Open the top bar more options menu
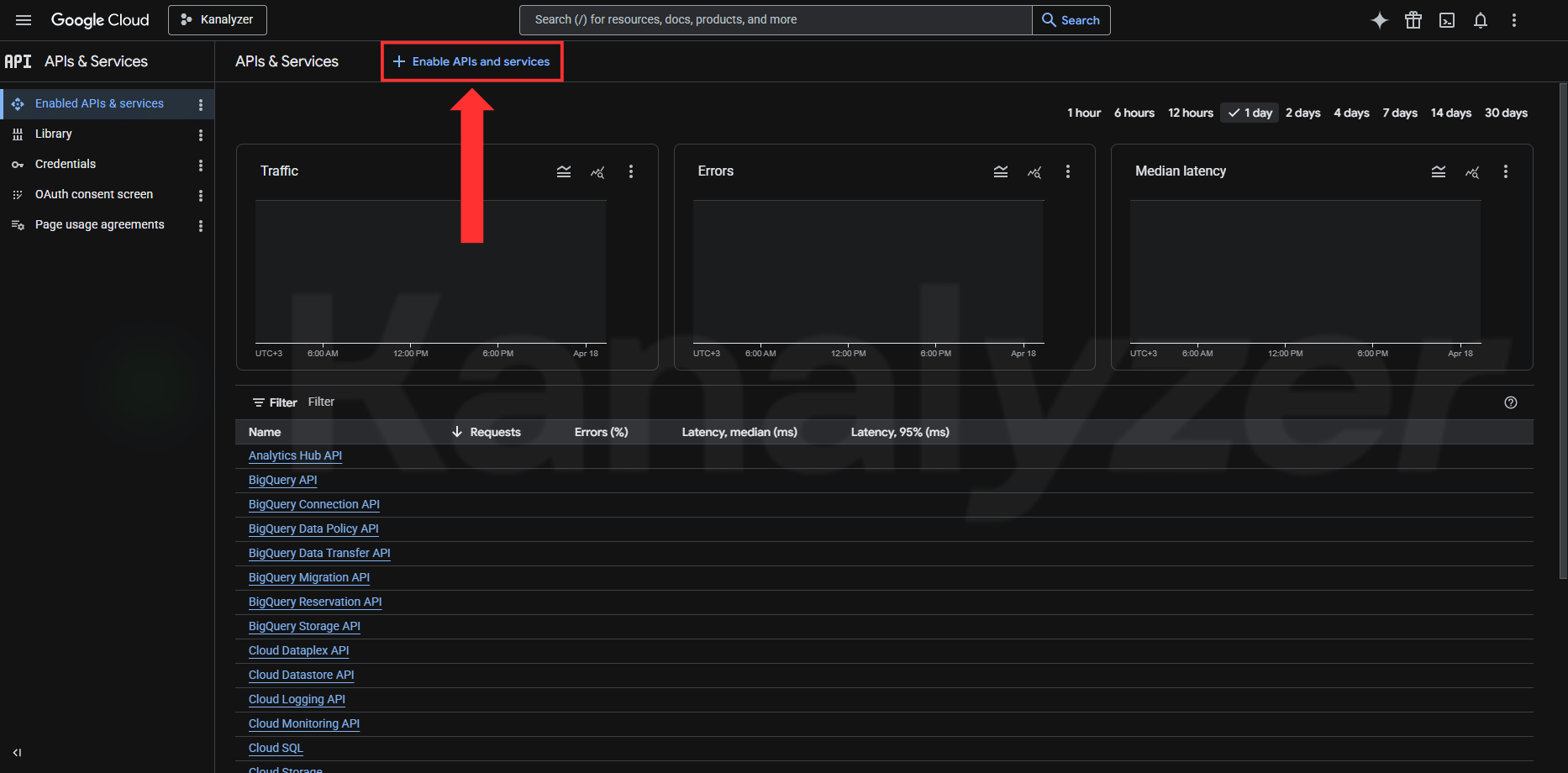 [x=1514, y=20]
